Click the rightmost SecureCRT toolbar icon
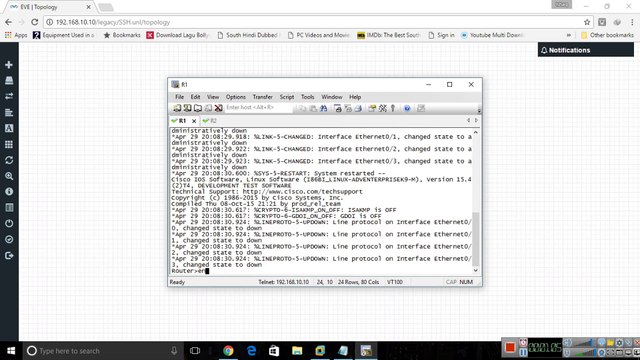This screenshot has height=360, width=640. click(421, 108)
